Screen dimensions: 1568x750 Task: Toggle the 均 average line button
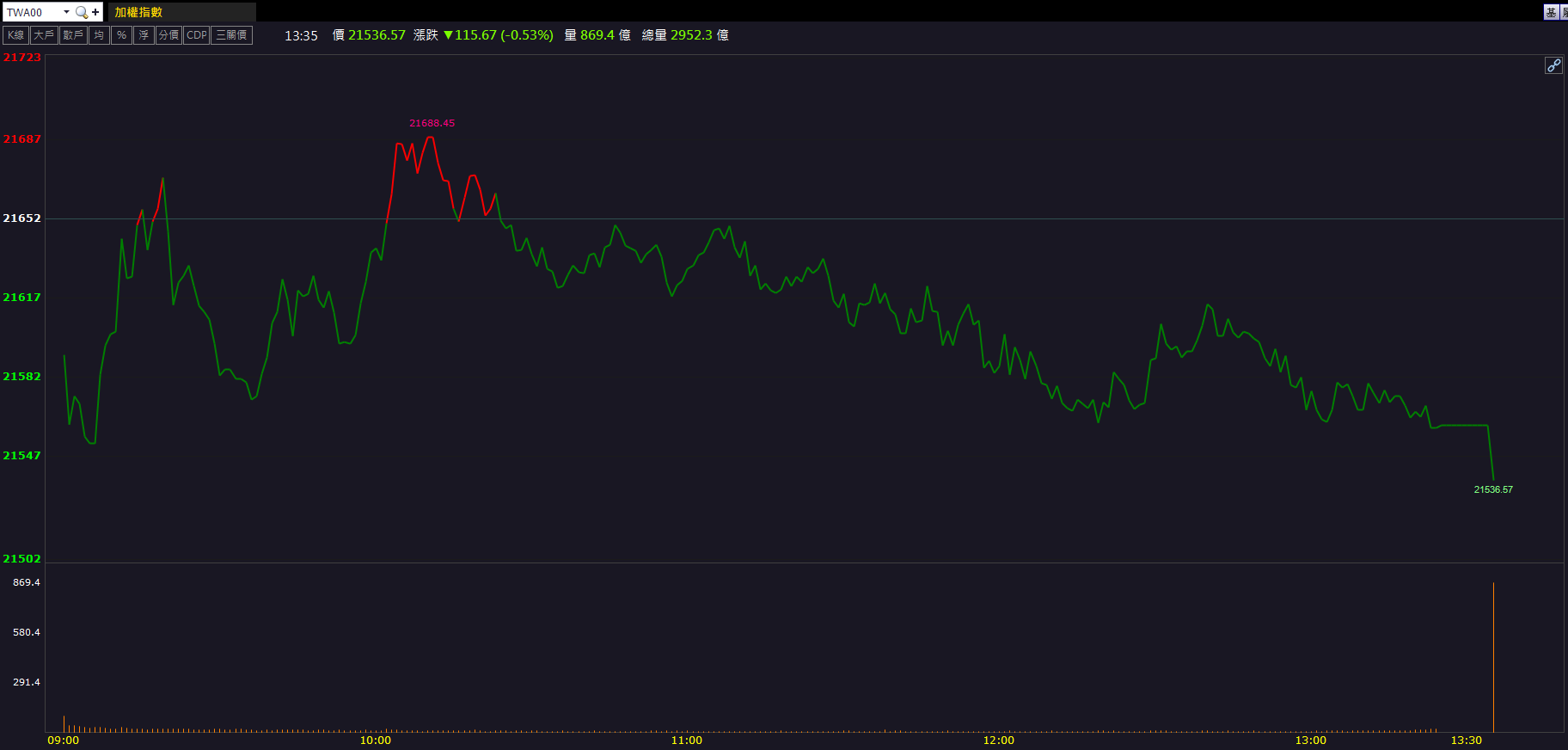(x=99, y=35)
